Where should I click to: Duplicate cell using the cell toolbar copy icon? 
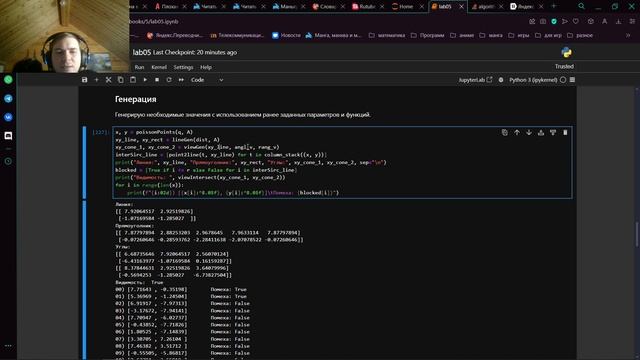[x=505, y=132]
